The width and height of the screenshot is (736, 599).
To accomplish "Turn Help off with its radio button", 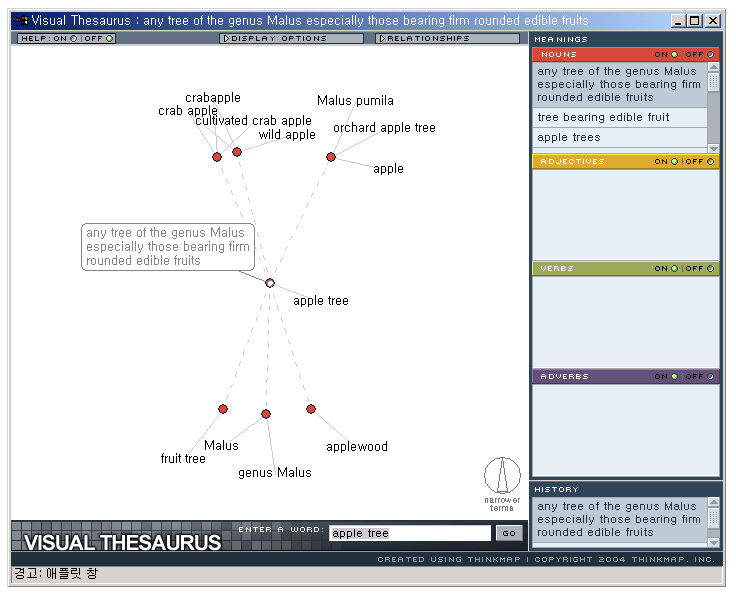I will [109, 38].
